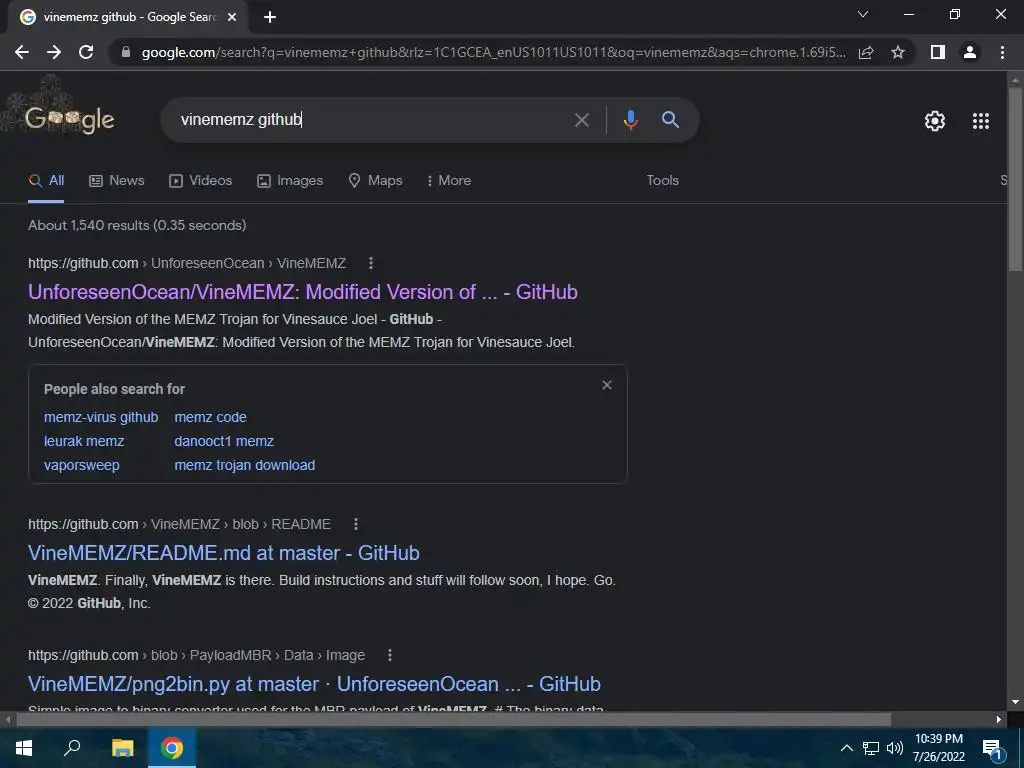Open Chrome profile menu
Screen dimensions: 1024x768
[x=970, y=52]
